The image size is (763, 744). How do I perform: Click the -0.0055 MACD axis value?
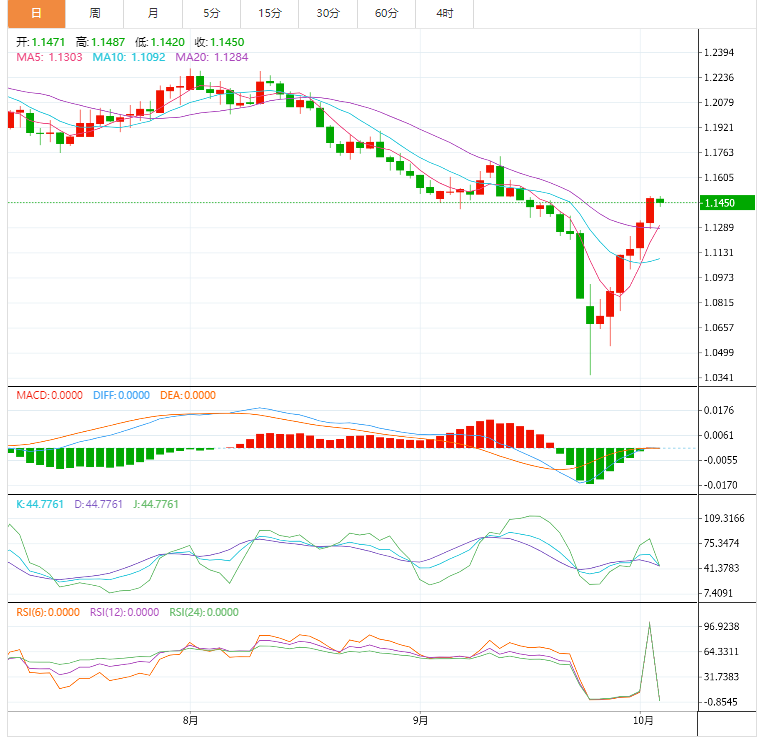(x=721, y=460)
